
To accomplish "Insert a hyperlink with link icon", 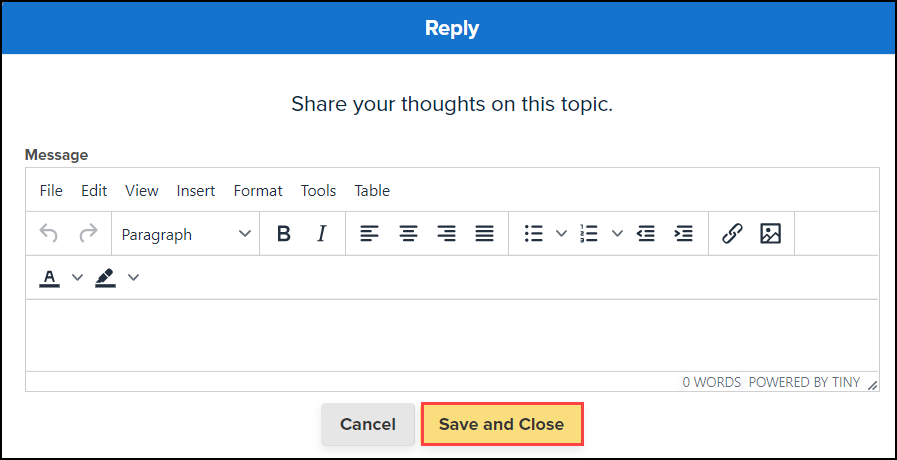I will tap(732, 234).
